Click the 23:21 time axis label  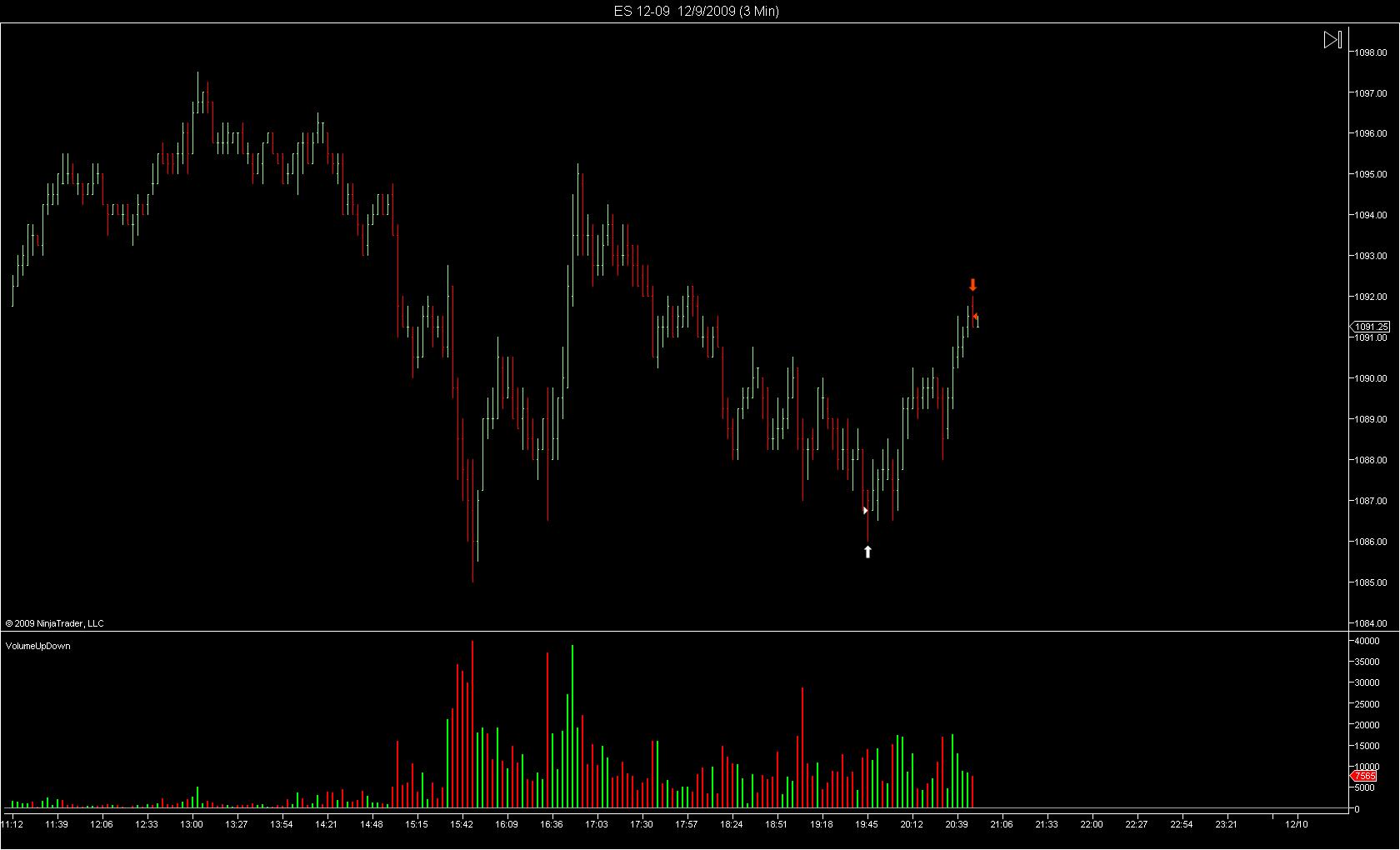(x=1227, y=824)
